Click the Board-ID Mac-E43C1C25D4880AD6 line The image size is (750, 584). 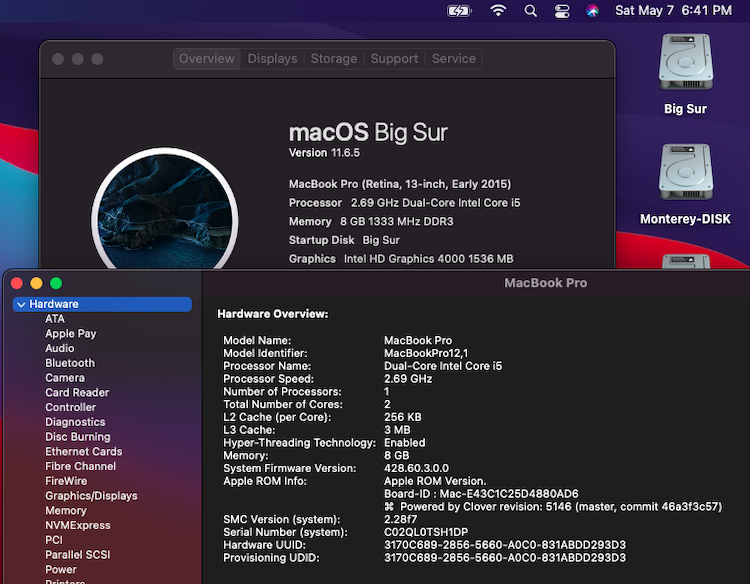481,494
